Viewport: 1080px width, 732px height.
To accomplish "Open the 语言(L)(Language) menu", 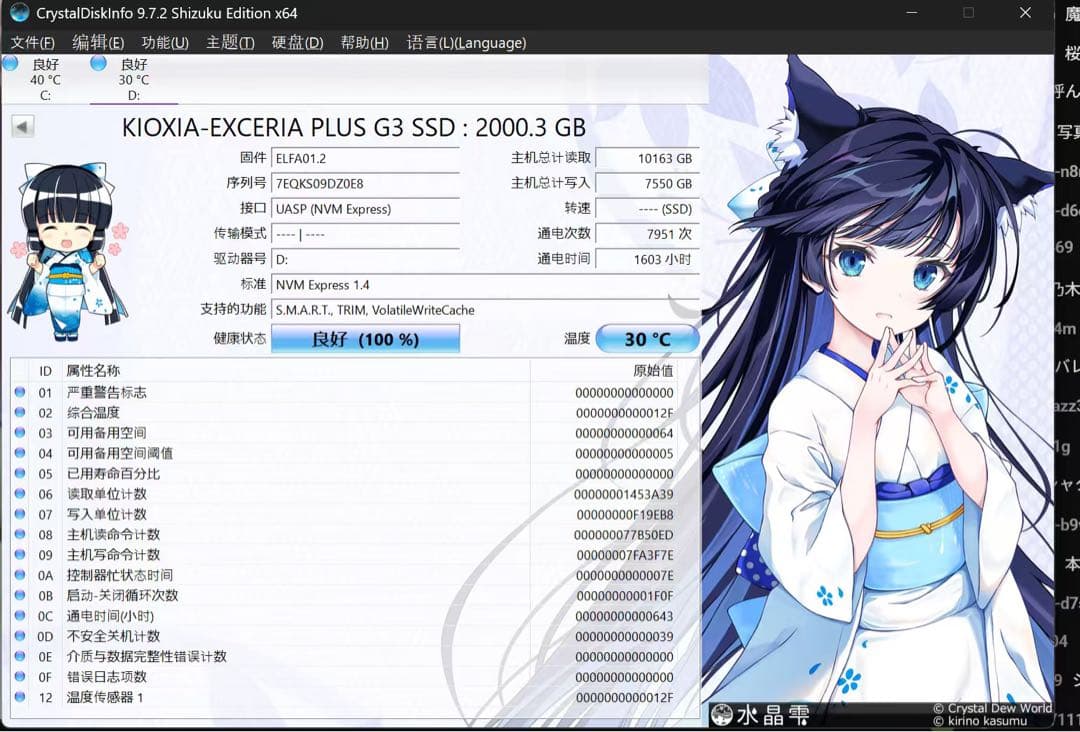I will [466, 43].
